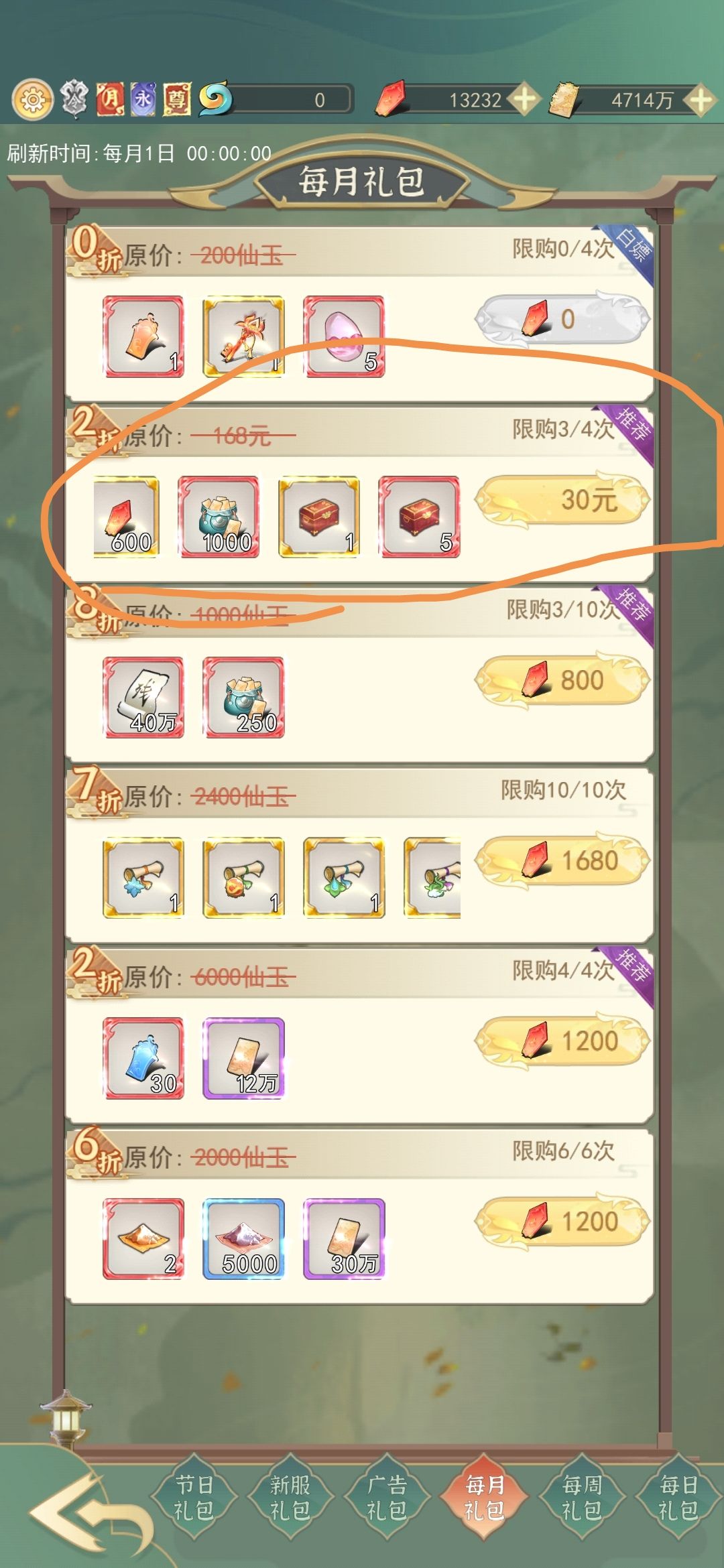Add more gold talismans with plus icon
Image resolution: width=724 pixels, height=1568 pixels.
coord(700,100)
